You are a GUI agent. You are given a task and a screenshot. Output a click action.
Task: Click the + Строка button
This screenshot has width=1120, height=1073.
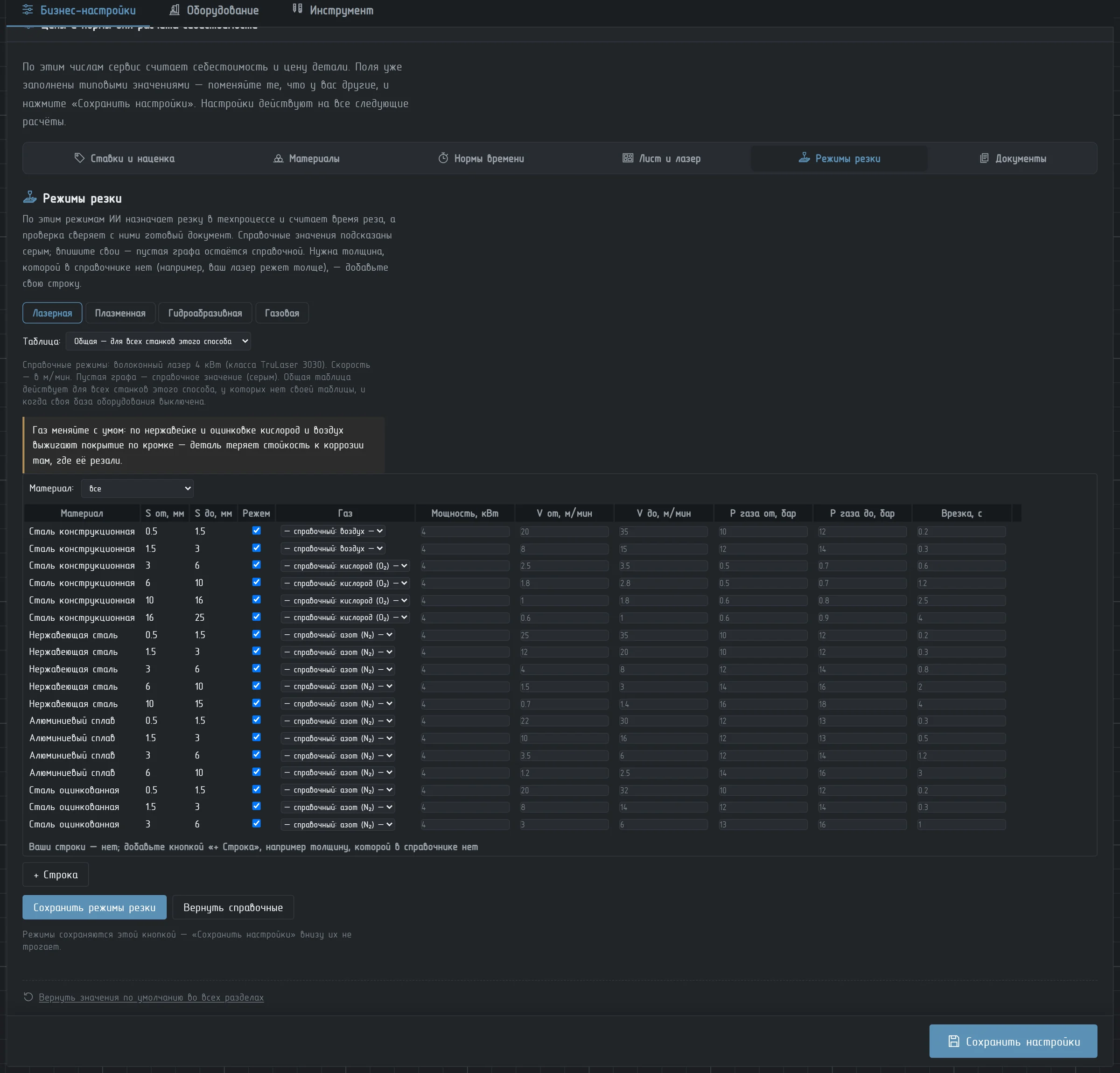pyautogui.click(x=56, y=874)
